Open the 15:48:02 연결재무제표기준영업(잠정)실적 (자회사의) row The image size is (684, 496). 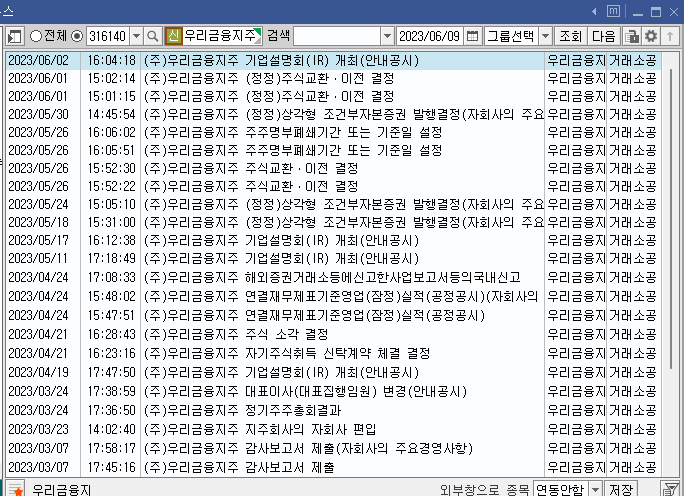[333, 297]
